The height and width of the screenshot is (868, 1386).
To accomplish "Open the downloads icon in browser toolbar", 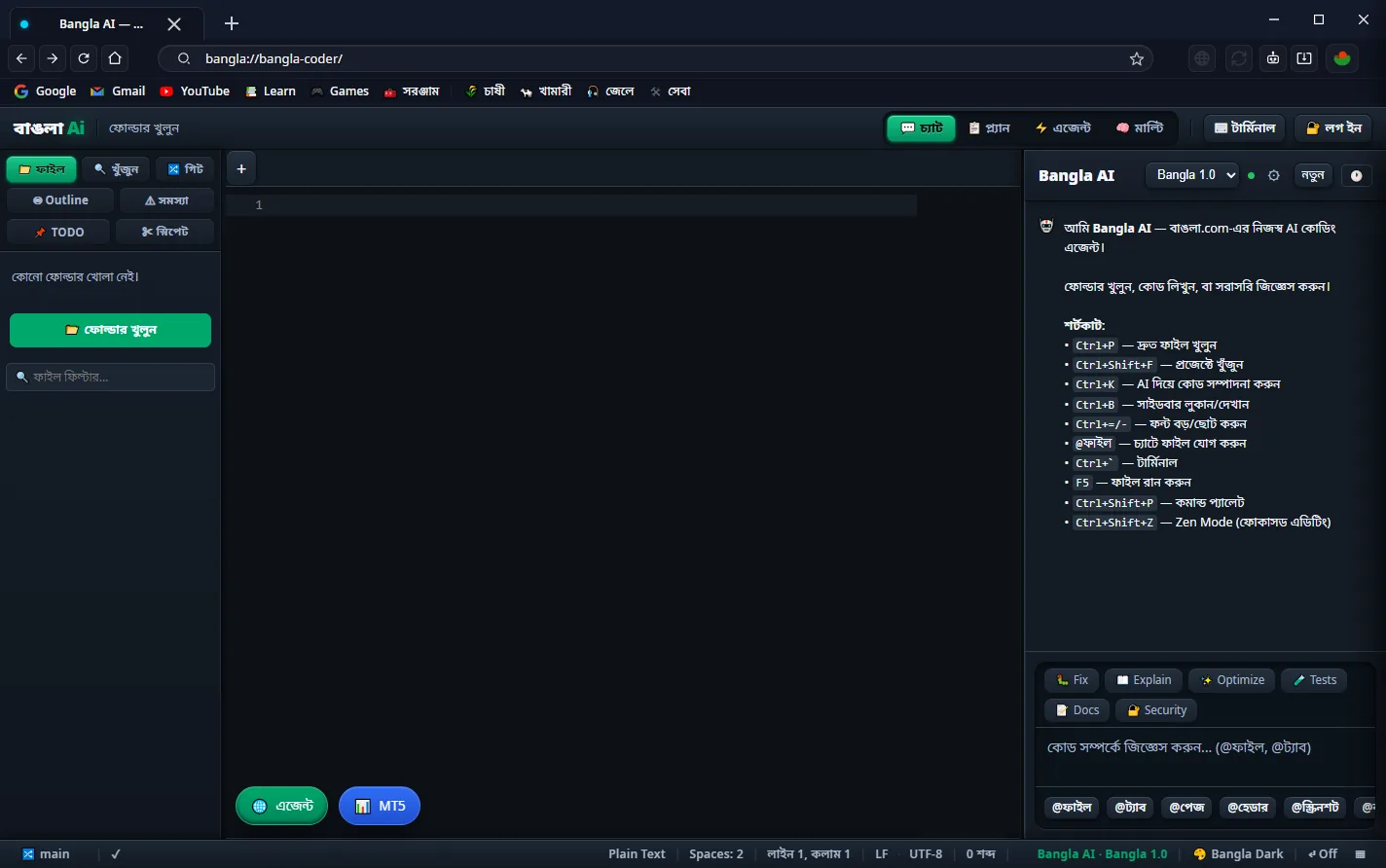I will point(1304,58).
